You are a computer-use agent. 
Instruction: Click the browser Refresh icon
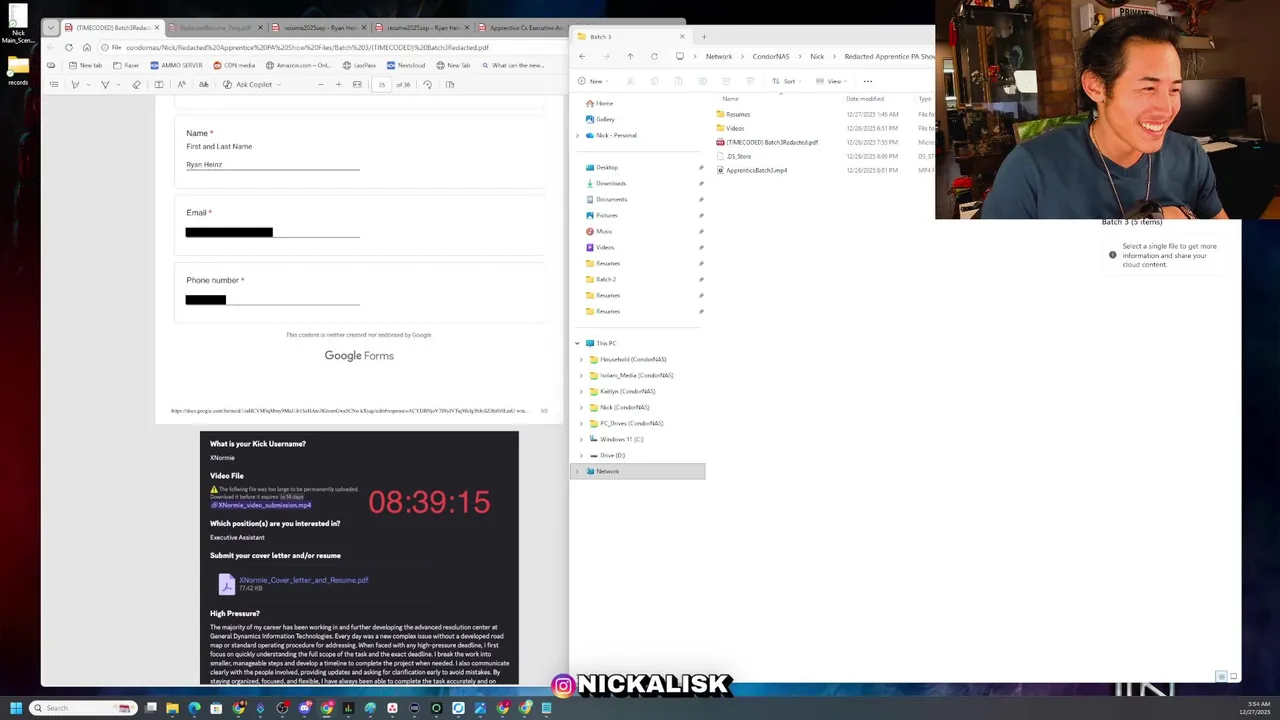(x=69, y=47)
